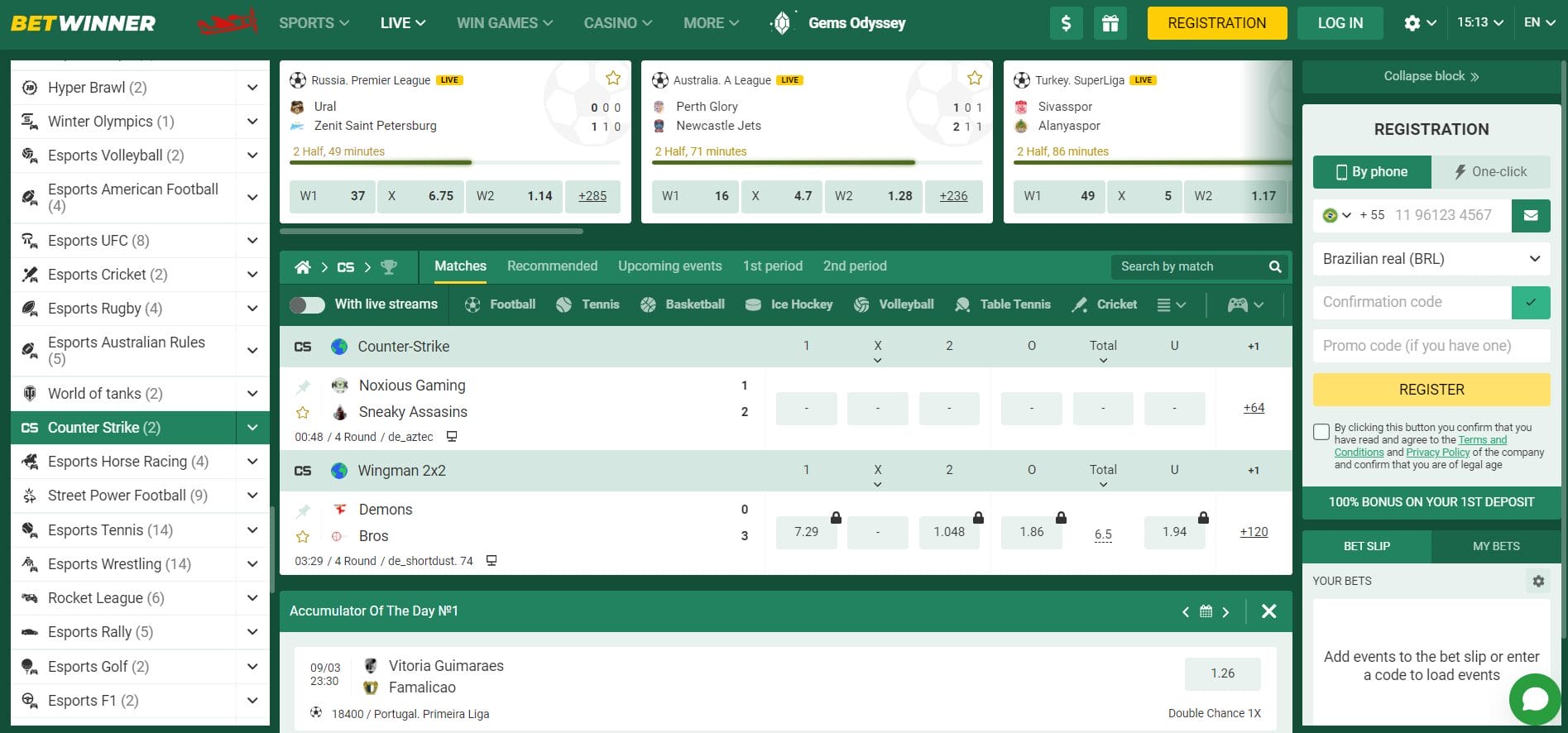Toggle With live streams switch
1568x733 pixels.
click(307, 304)
